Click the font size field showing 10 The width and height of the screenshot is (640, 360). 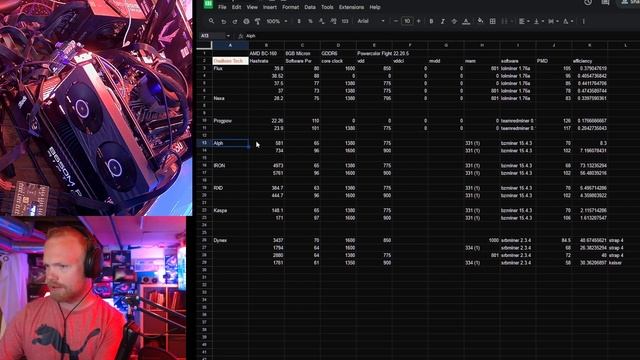407,21
